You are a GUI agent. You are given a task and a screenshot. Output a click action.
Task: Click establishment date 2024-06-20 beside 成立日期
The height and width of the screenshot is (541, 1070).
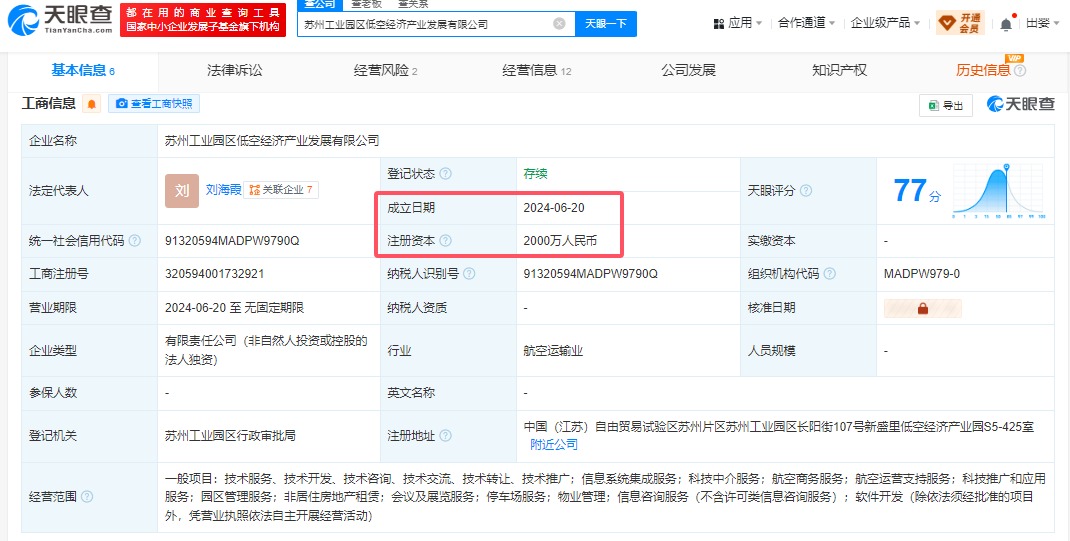coord(554,208)
